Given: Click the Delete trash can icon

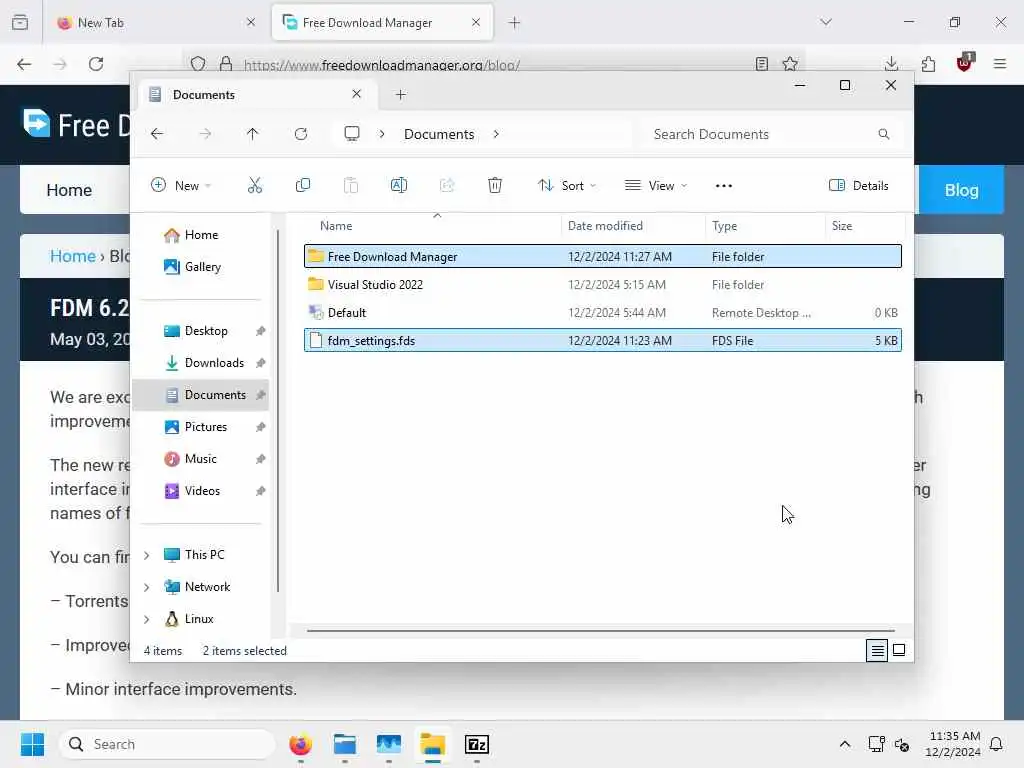Looking at the screenshot, I should click(x=495, y=185).
